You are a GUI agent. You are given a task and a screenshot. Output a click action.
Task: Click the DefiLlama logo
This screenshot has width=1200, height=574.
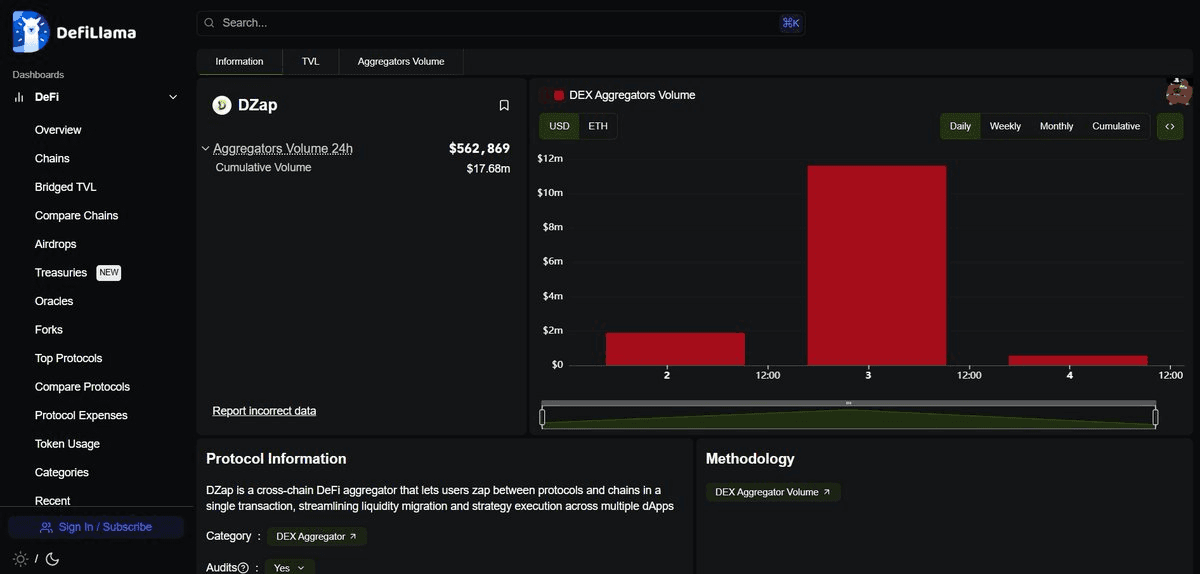pyautogui.click(x=74, y=32)
